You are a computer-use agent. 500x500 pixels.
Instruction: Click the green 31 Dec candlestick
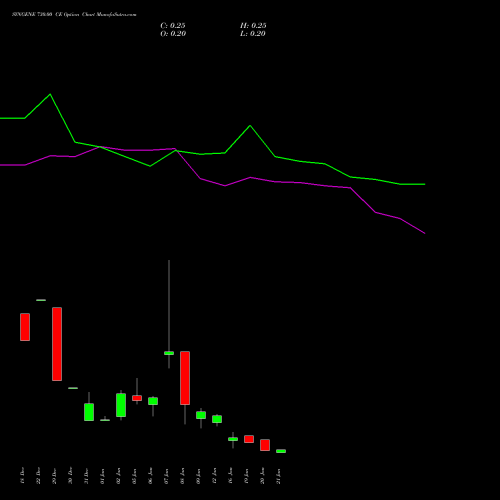[89, 412]
